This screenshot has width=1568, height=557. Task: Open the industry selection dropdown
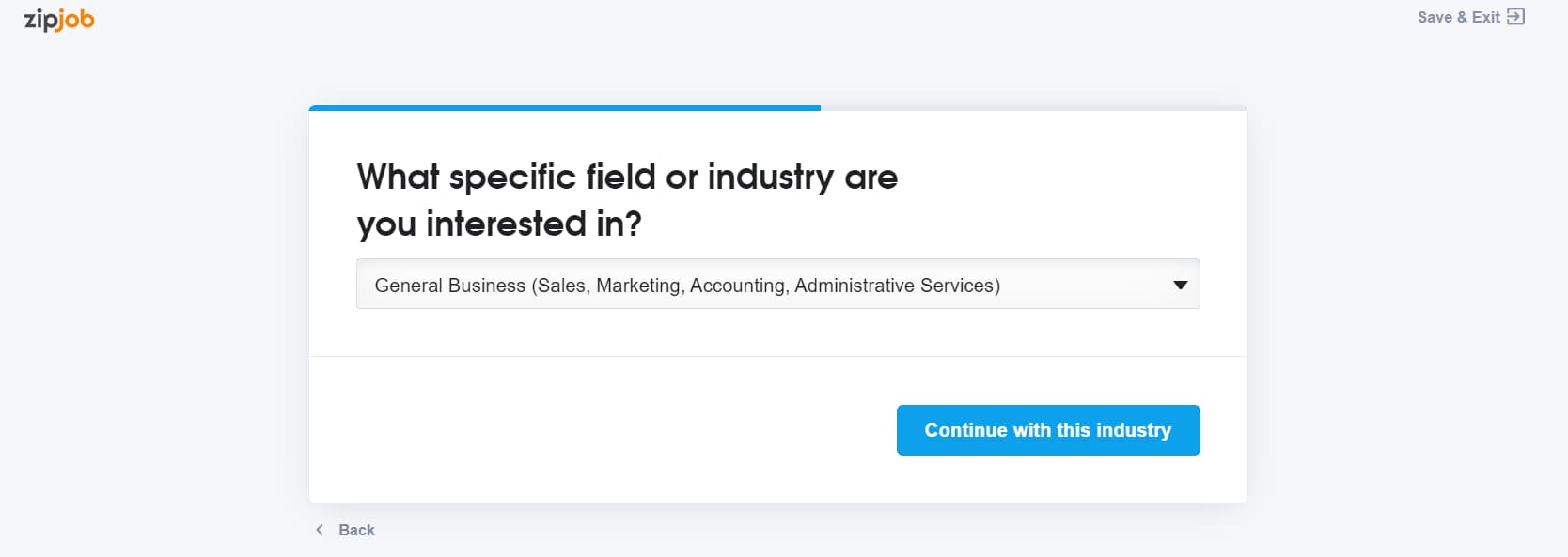point(778,284)
